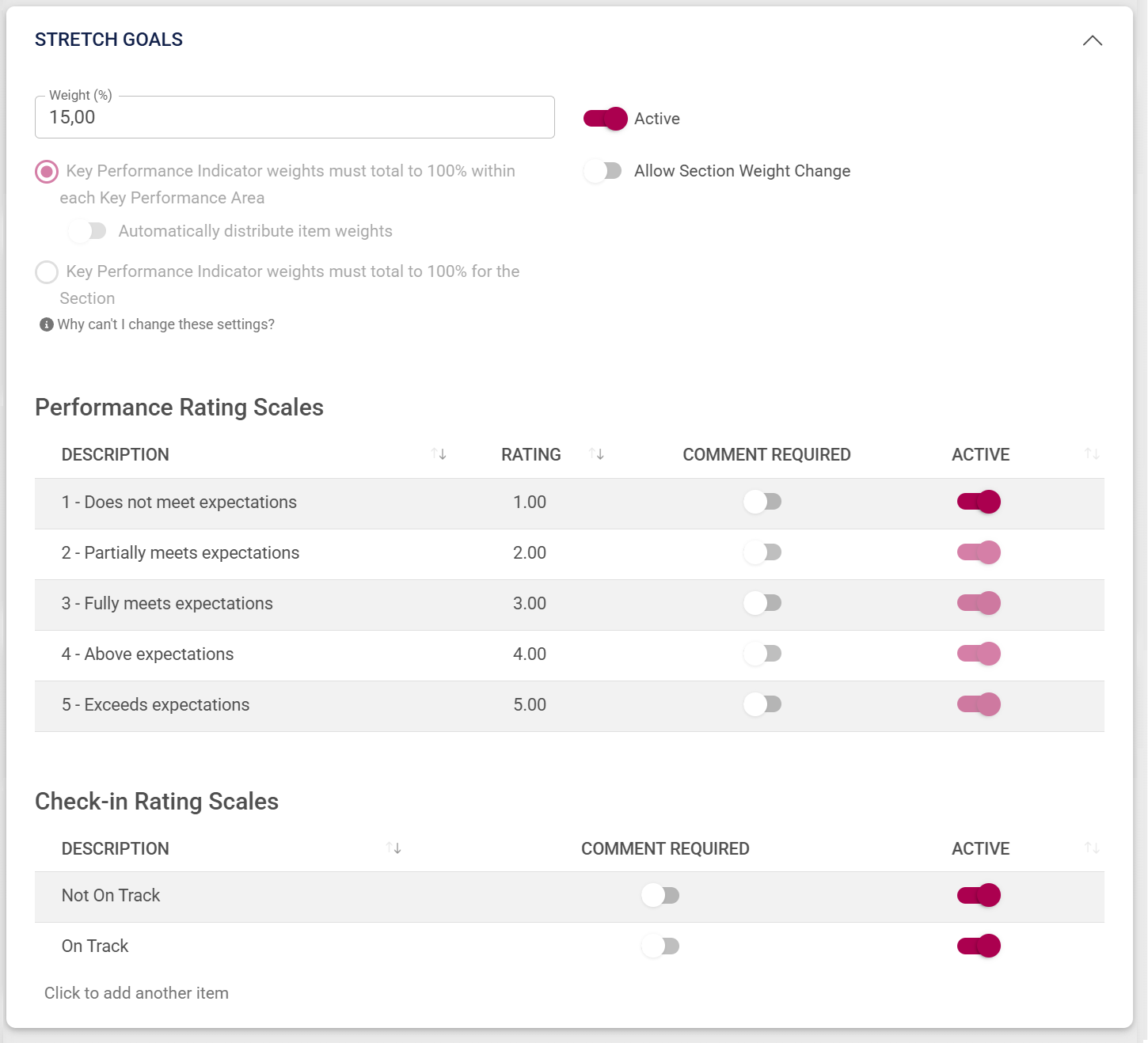
Task: Click the info icon beside the settings question
Action: [x=46, y=324]
